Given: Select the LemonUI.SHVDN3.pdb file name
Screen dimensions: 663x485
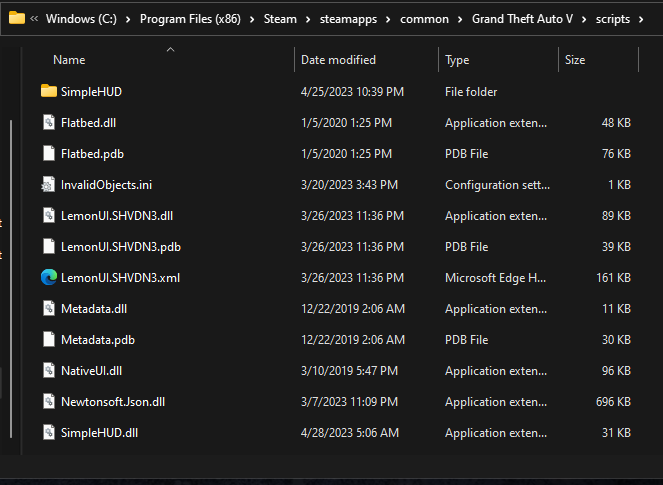Looking at the screenshot, I should (x=121, y=247).
